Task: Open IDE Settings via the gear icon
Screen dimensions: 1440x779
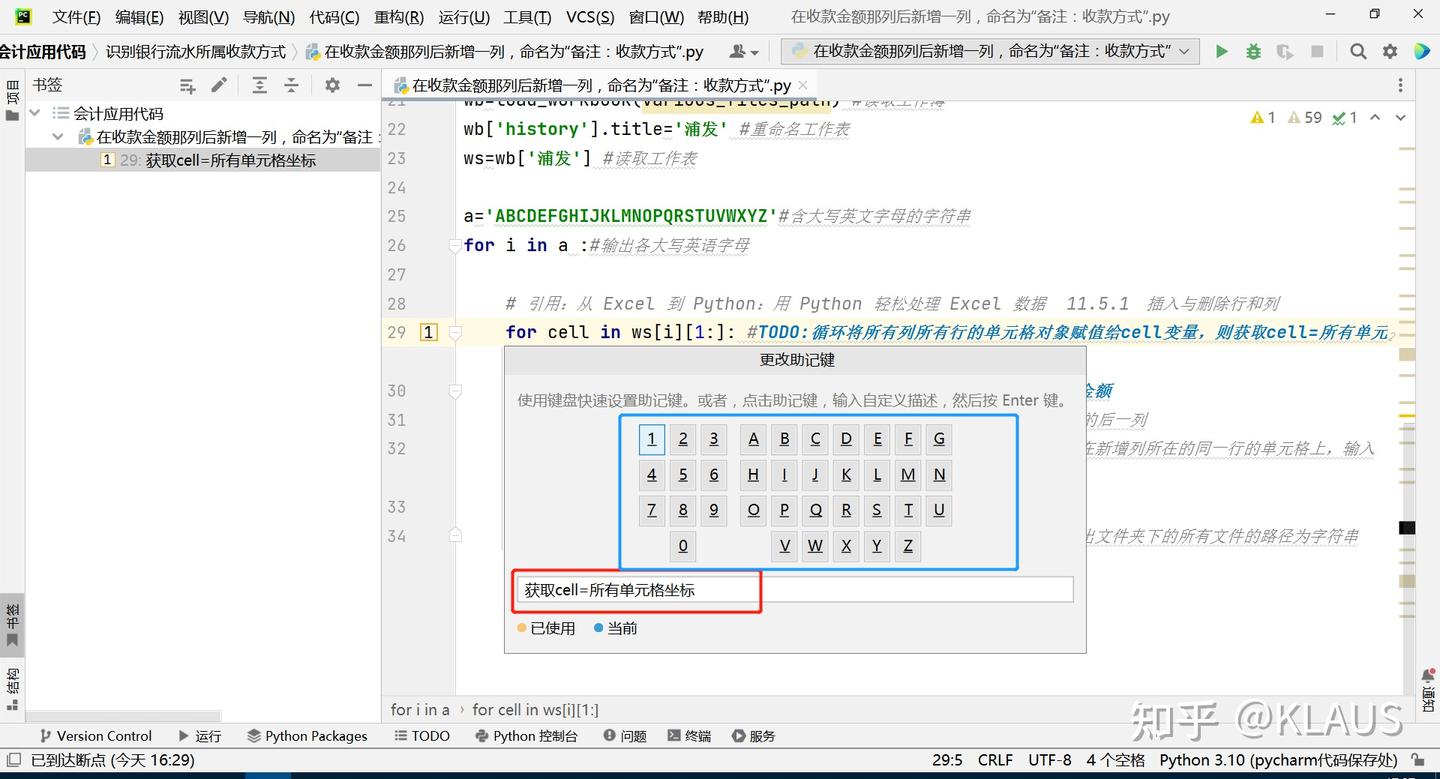Action: [x=1389, y=50]
